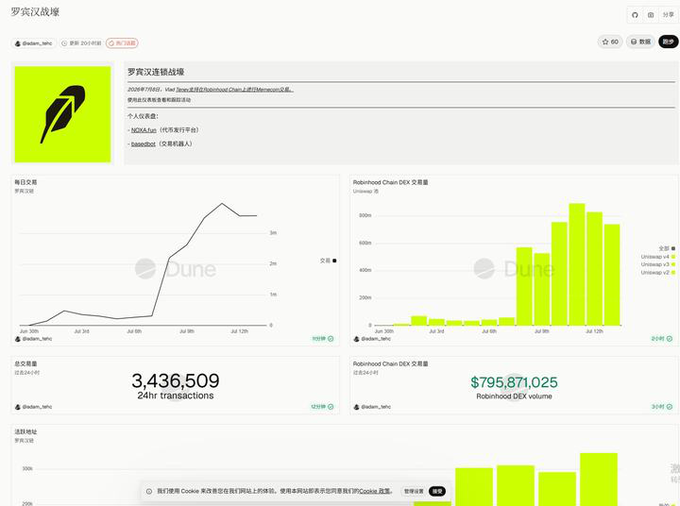Open @adam_tehc author under the DEX bar chart
Image resolution: width=680 pixels, height=506 pixels.
click(x=372, y=339)
